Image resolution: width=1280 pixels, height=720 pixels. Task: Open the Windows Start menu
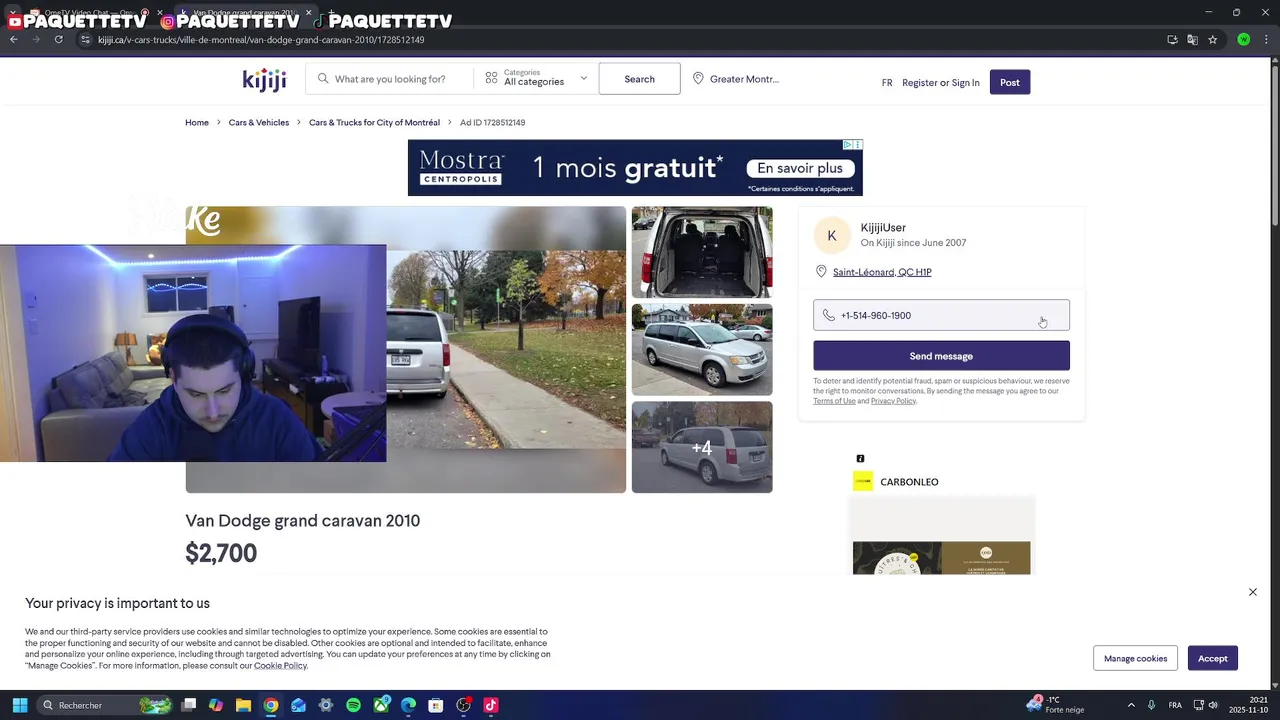point(19,705)
